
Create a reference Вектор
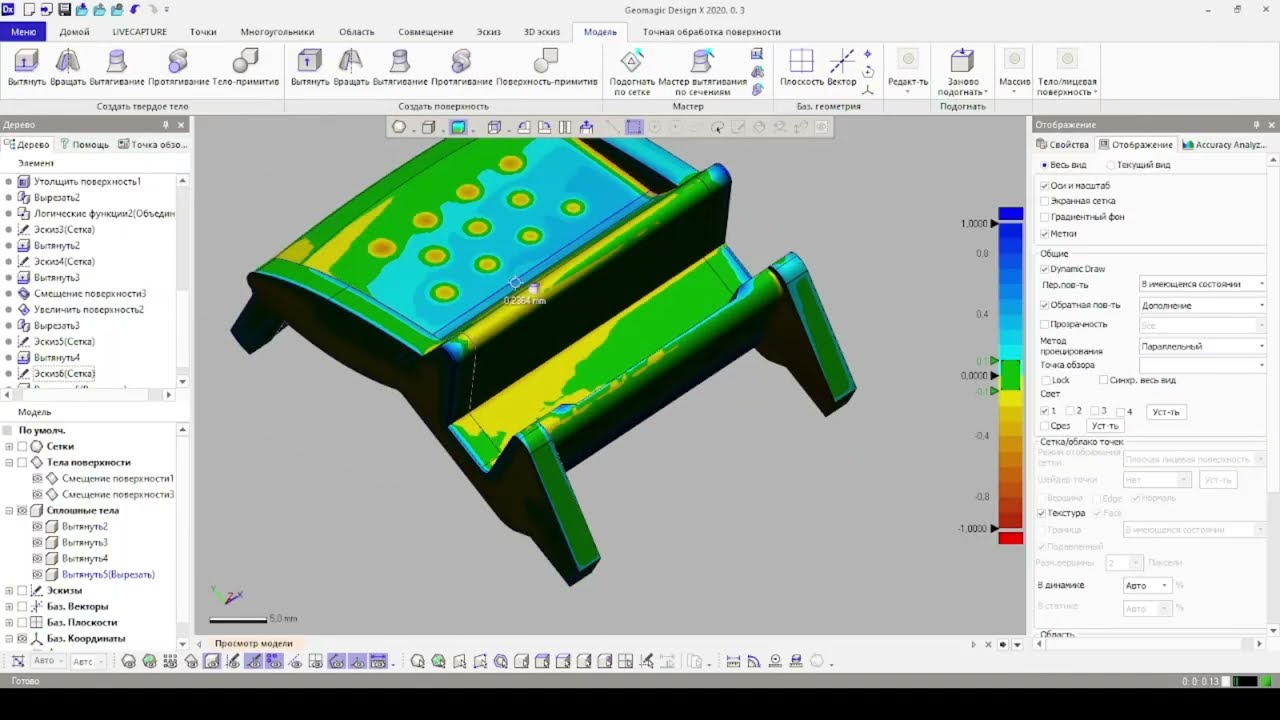[842, 67]
